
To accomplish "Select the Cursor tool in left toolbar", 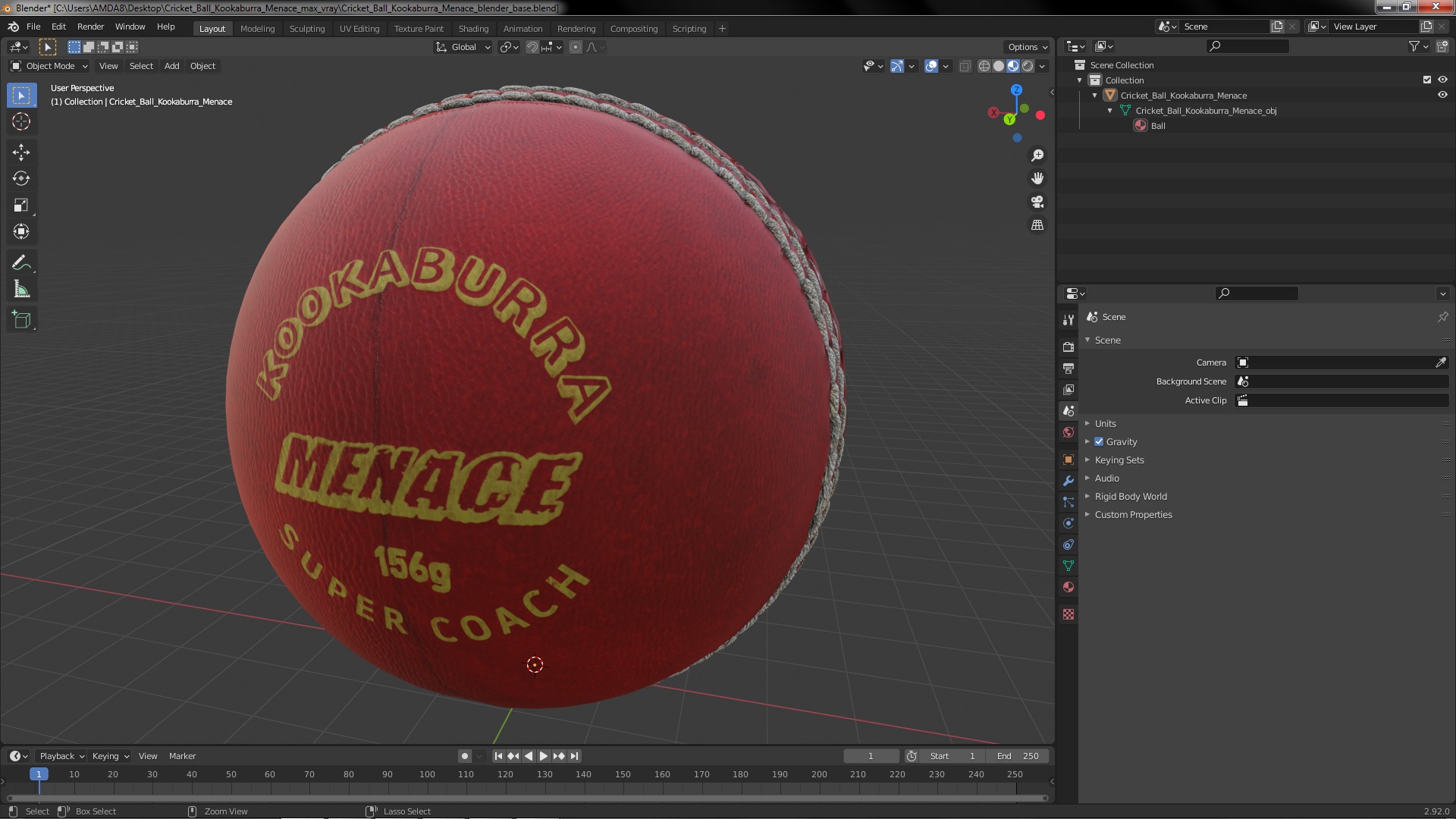I will pos(21,121).
